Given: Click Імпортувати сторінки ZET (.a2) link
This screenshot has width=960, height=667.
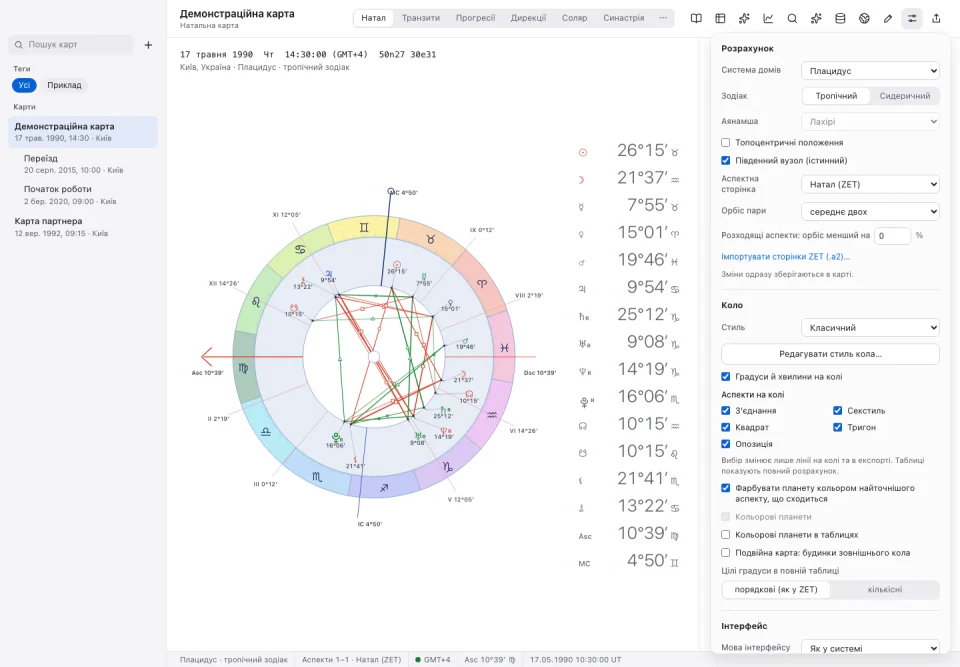Looking at the screenshot, I should pyautogui.click(x=786, y=257).
